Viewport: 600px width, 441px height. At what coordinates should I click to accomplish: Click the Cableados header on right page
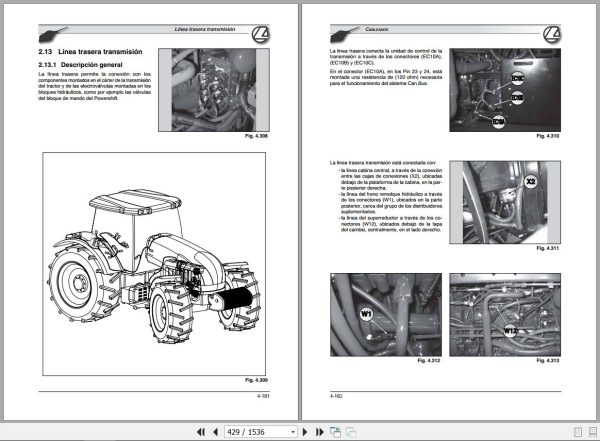click(377, 29)
